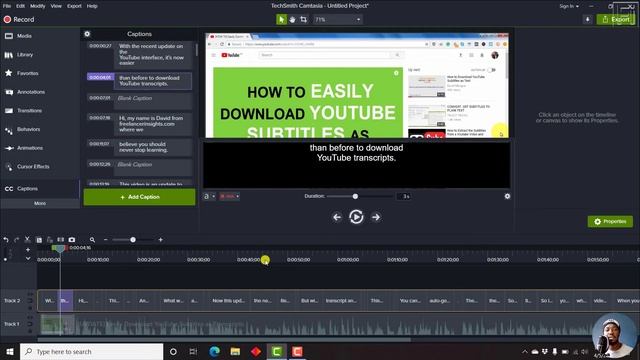Click the red Record button

pyautogui.click(x=19, y=19)
